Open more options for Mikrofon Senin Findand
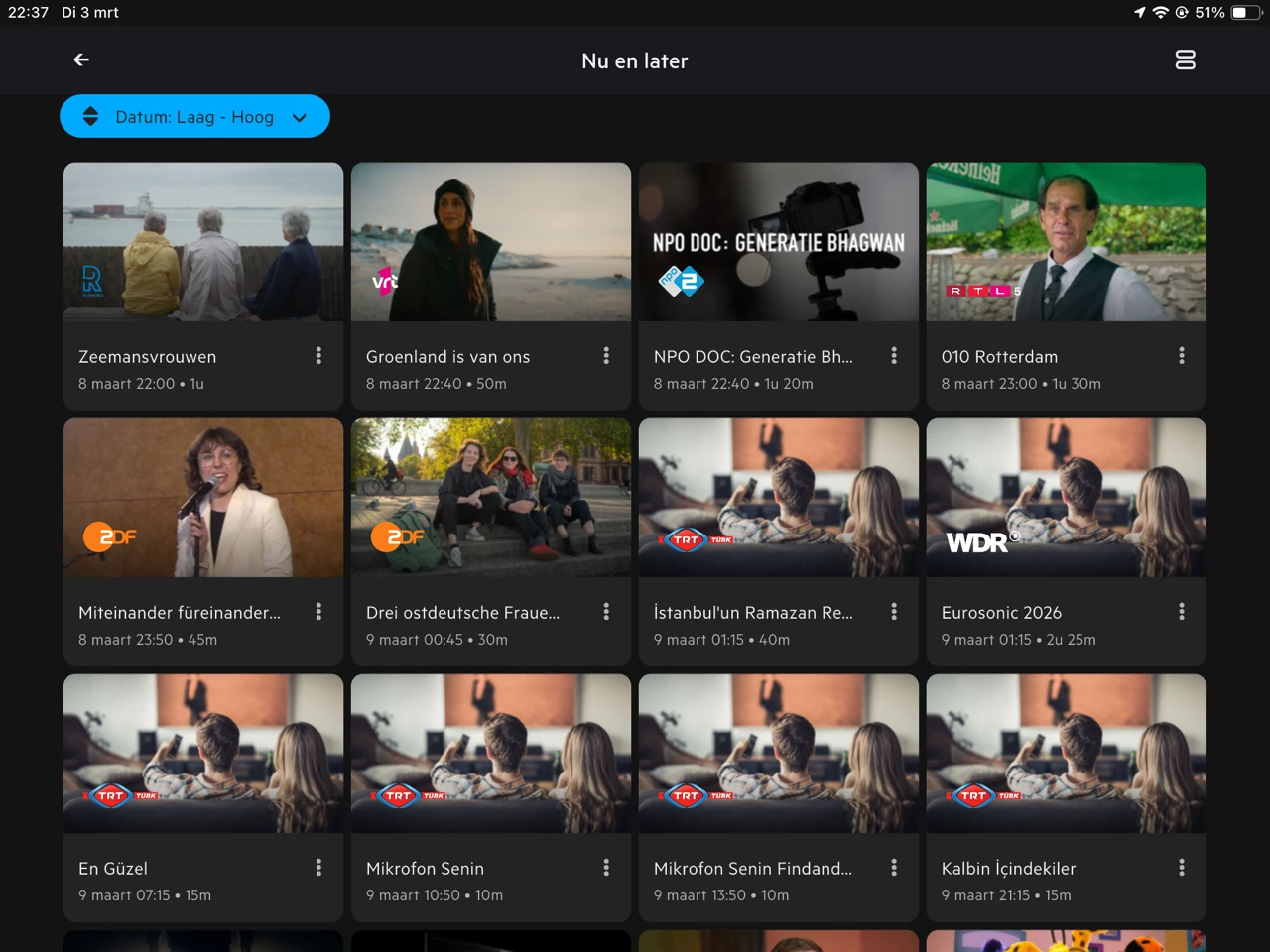This screenshot has height=952, width=1270. click(x=894, y=868)
